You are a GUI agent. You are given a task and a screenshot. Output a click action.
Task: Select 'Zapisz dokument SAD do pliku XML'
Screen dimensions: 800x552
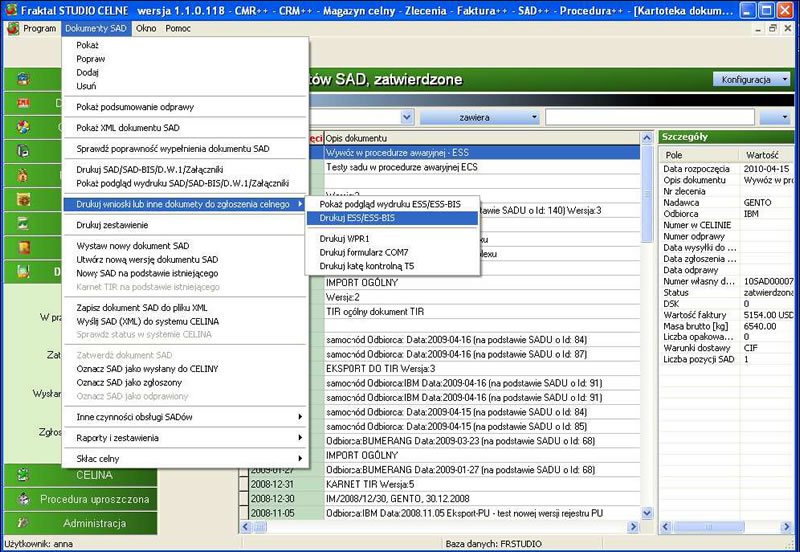185,308
